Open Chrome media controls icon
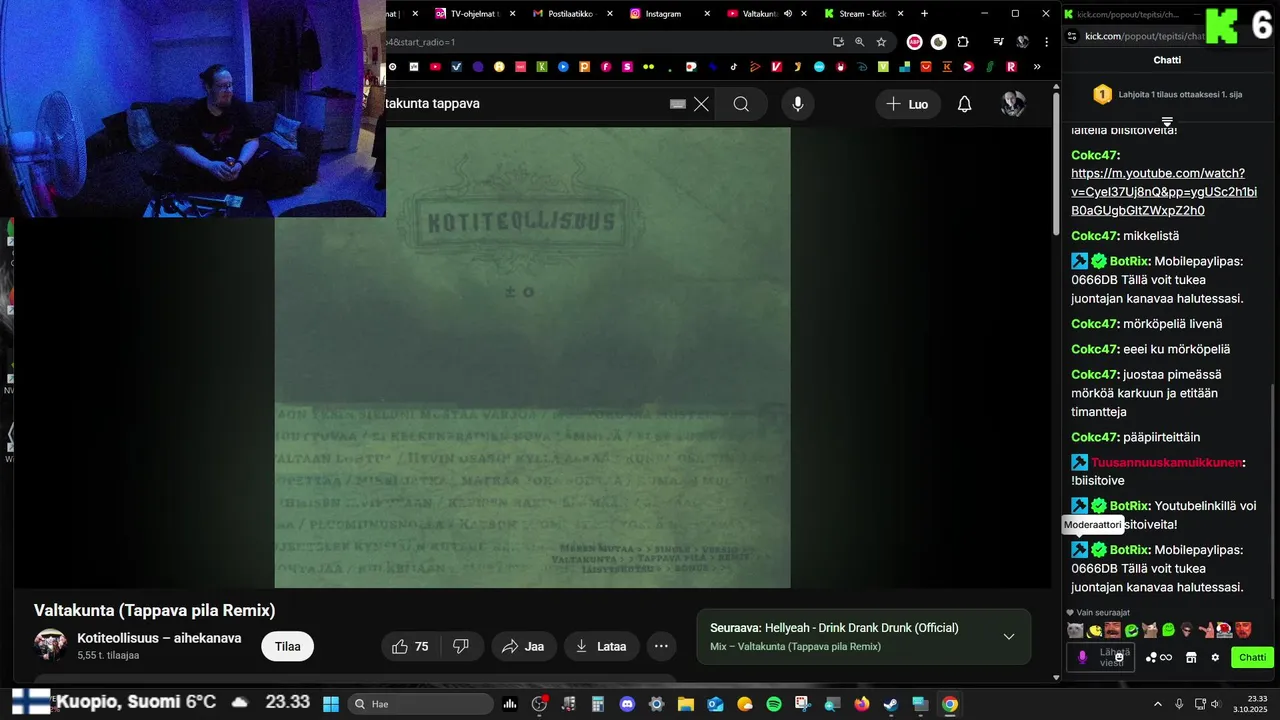Screen dimensions: 1280x720 pyautogui.click(x=998, y=42)
